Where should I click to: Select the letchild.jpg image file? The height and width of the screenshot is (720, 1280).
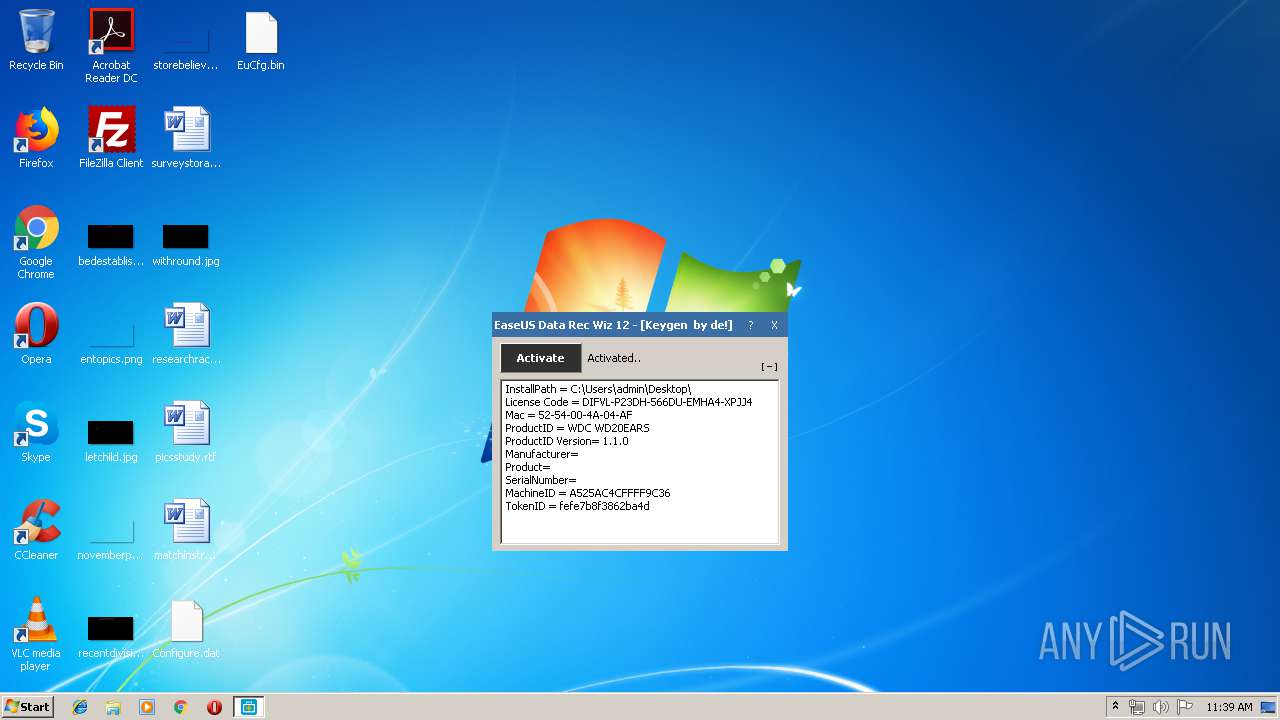point(111,439)
